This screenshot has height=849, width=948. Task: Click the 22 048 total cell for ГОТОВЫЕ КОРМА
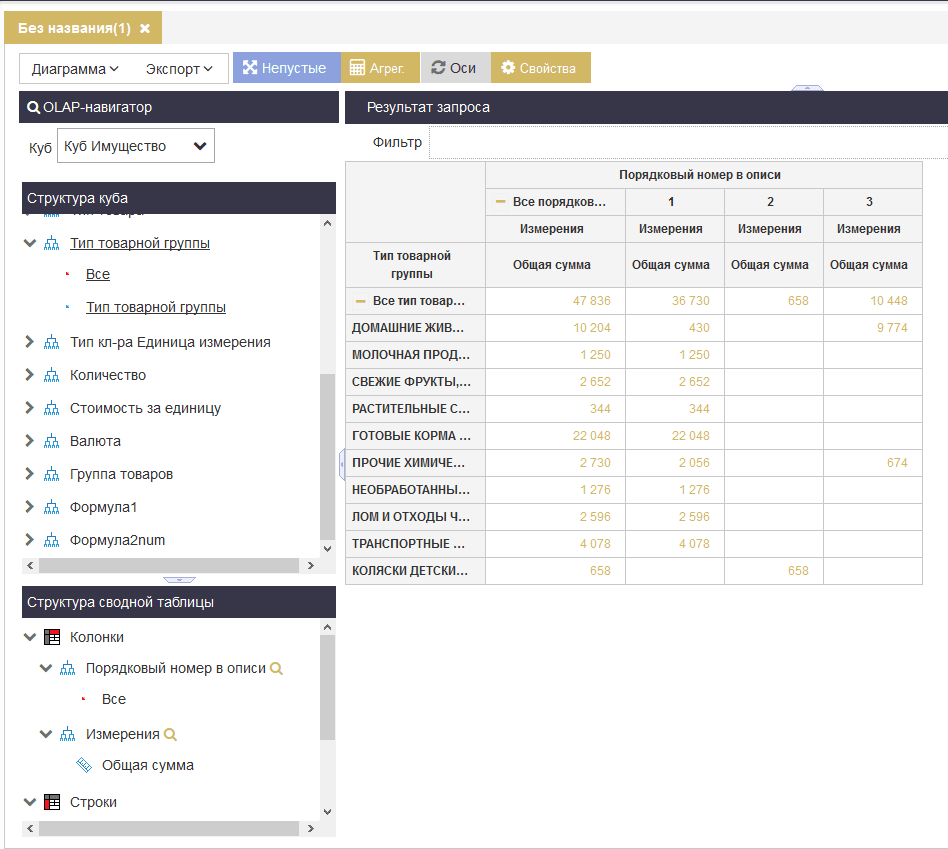click(x=556, y=436)
